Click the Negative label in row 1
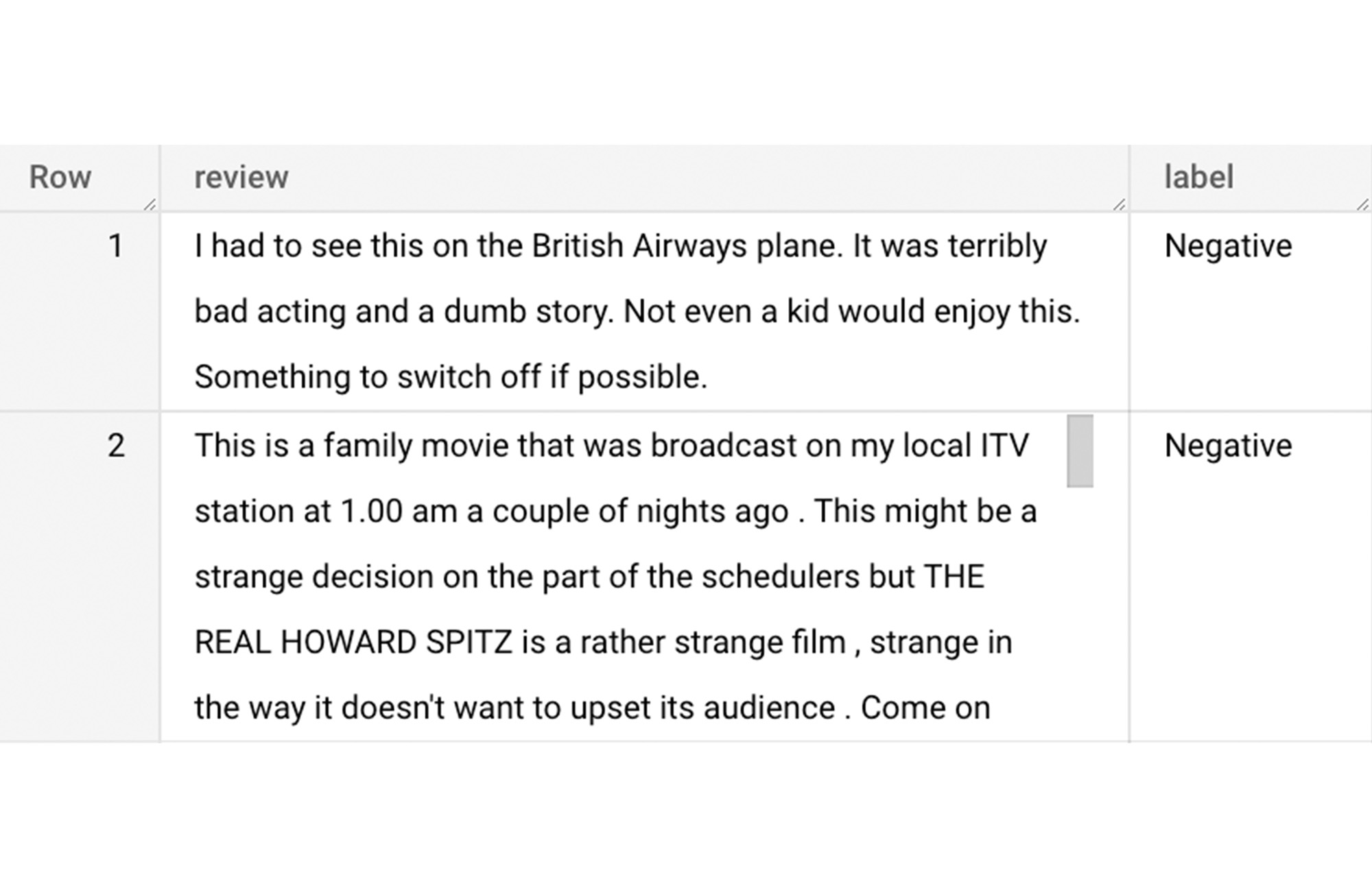Screen dimensions: 1372x888 1228,246
